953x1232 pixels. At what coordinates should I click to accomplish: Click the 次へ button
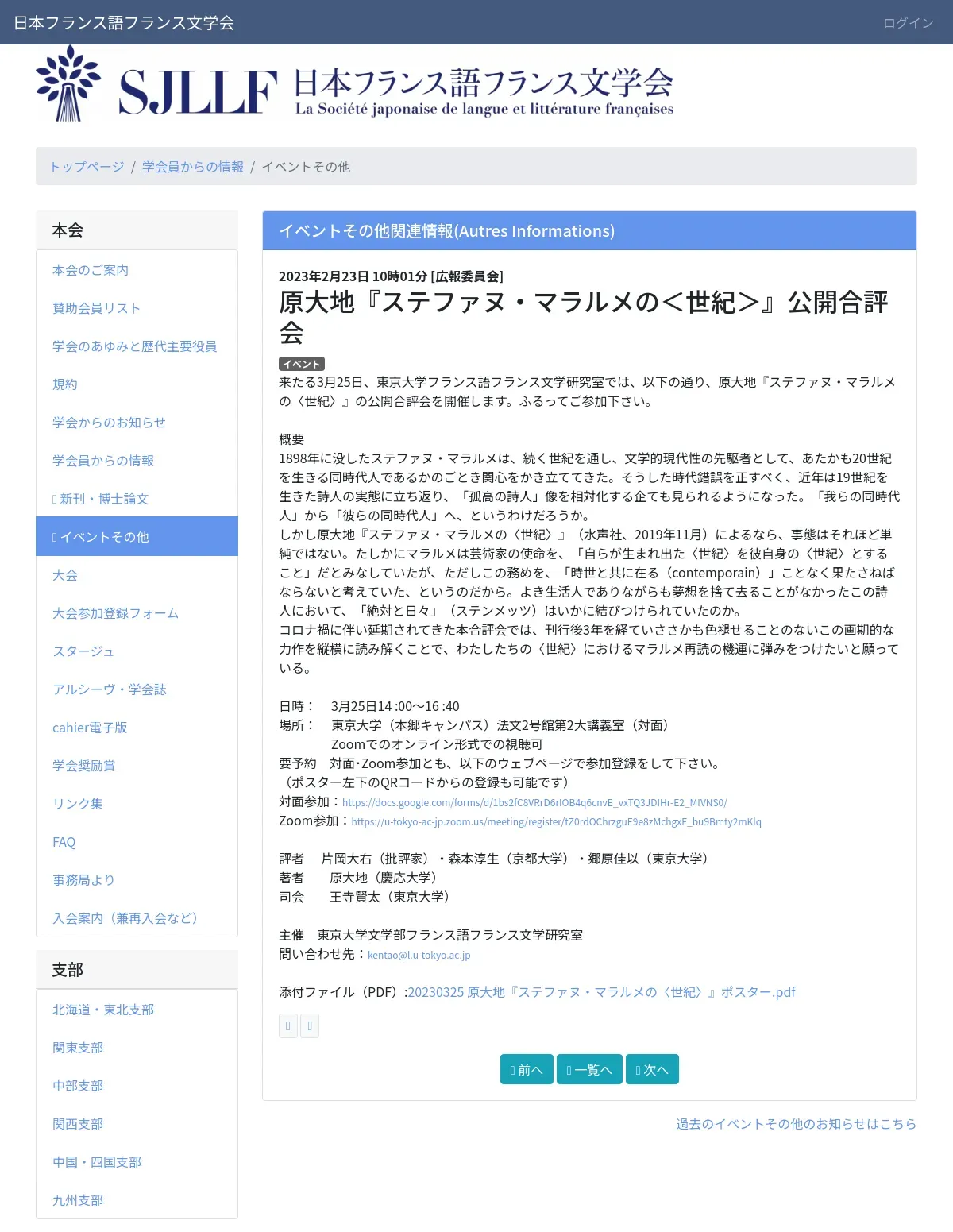coord(652,1069)
